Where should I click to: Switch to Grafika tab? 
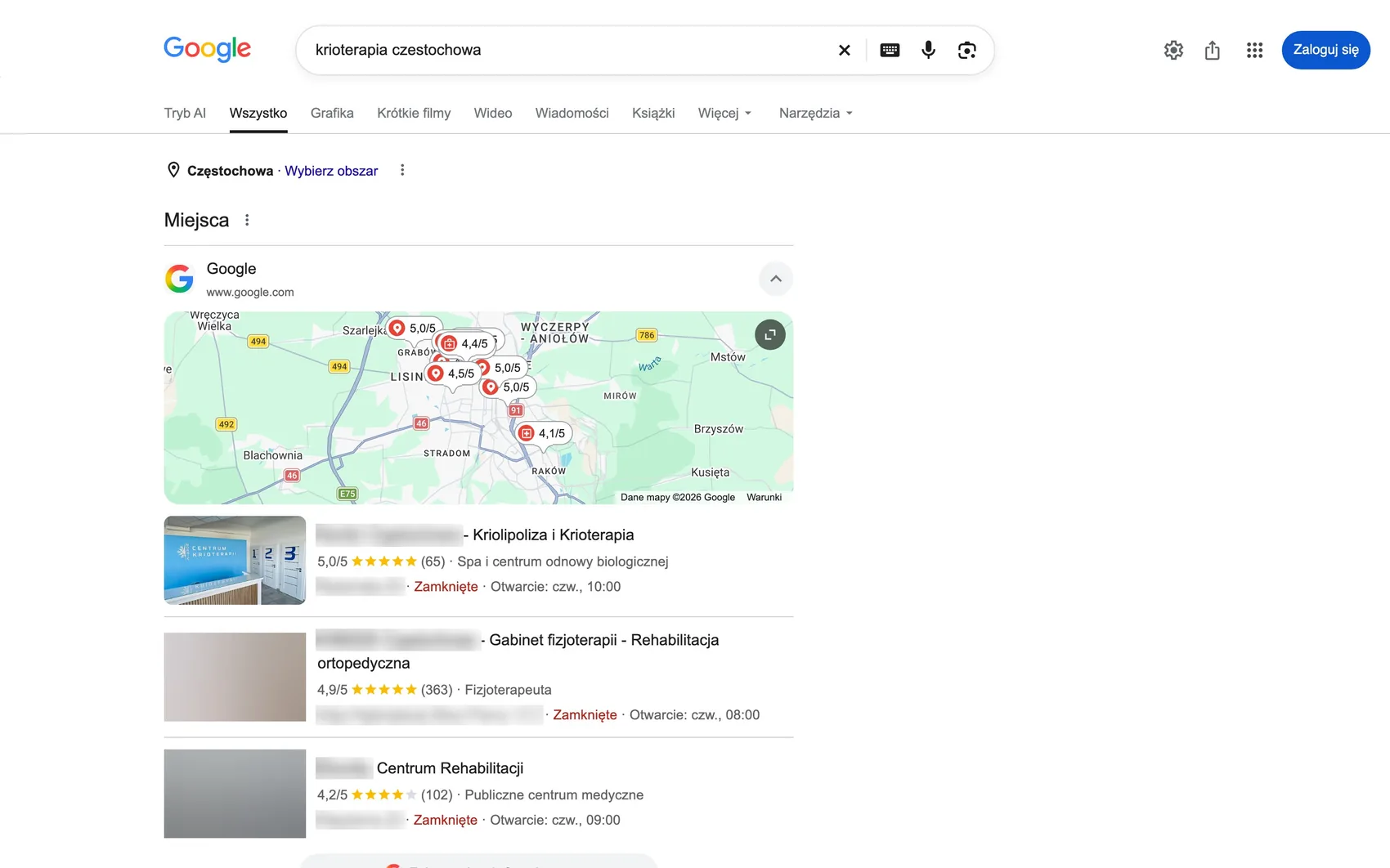tap(332, 113)
